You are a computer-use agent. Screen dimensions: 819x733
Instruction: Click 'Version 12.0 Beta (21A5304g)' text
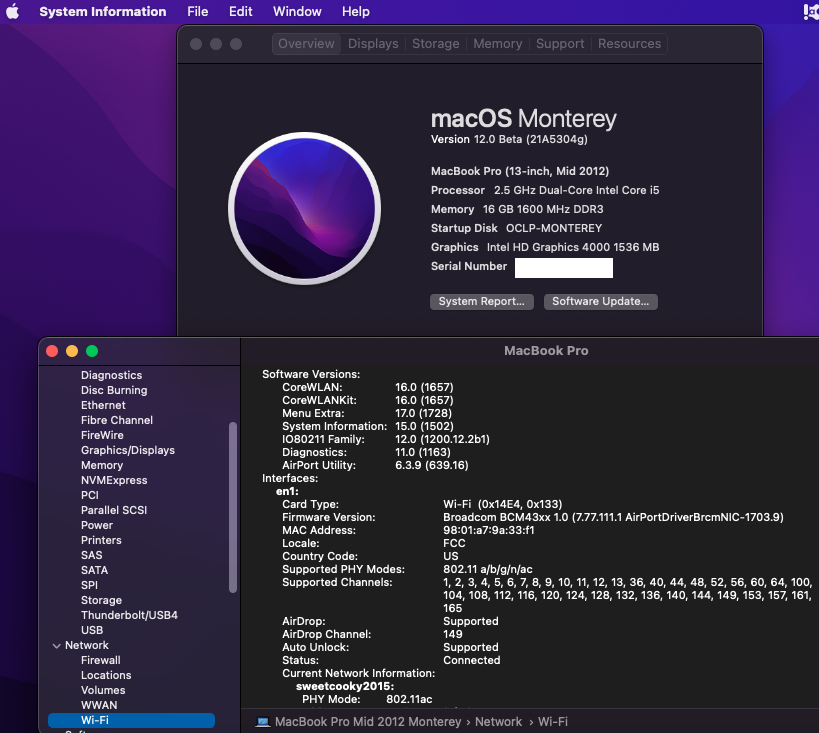[x=509, y=139]
